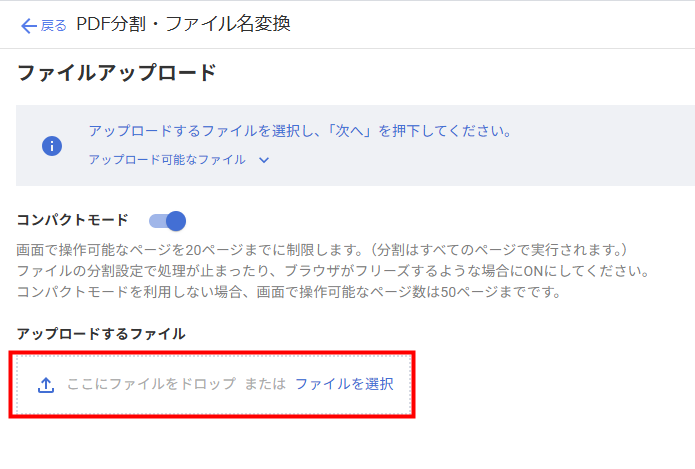Click the ここにファイルをドロップ placeholder text
The image size is (695, 469).
[152, 384]
